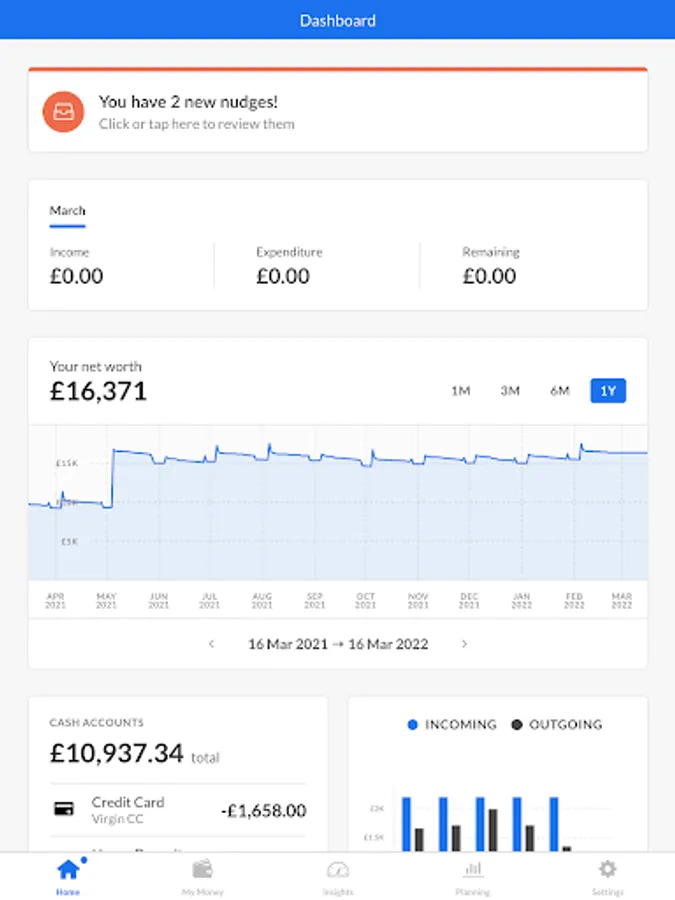Click the net worth line chart
The height and width of the screenshot is (900, 675).
point(338,502)
